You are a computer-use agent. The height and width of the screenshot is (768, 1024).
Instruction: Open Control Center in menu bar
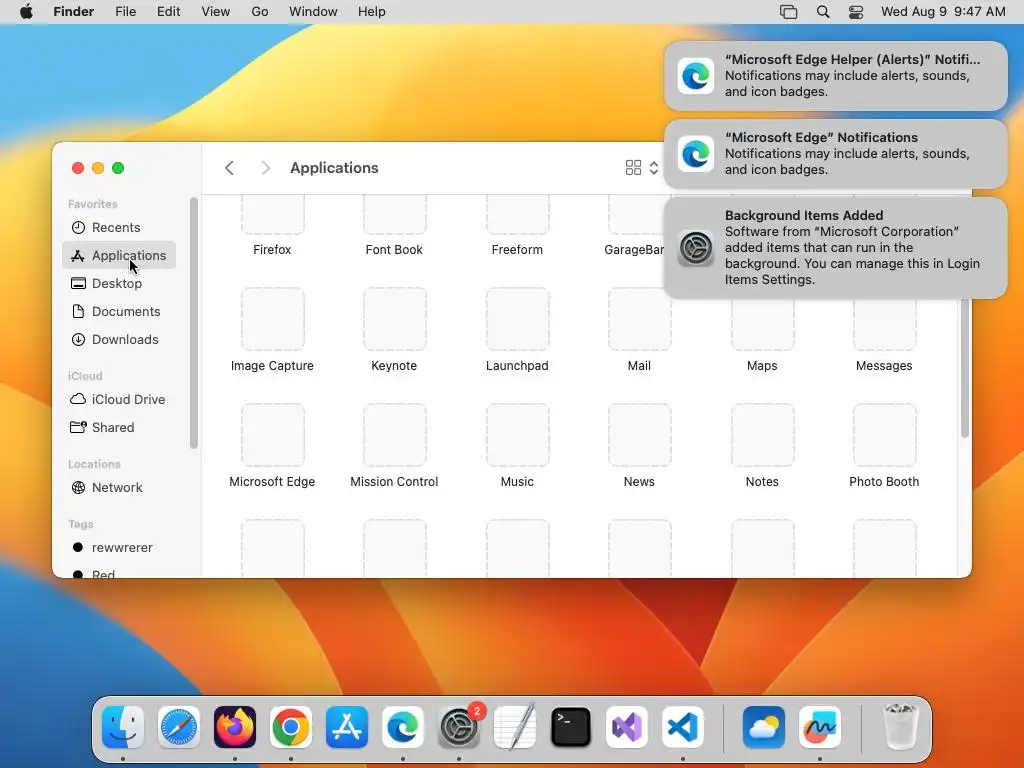coord(856,12)
